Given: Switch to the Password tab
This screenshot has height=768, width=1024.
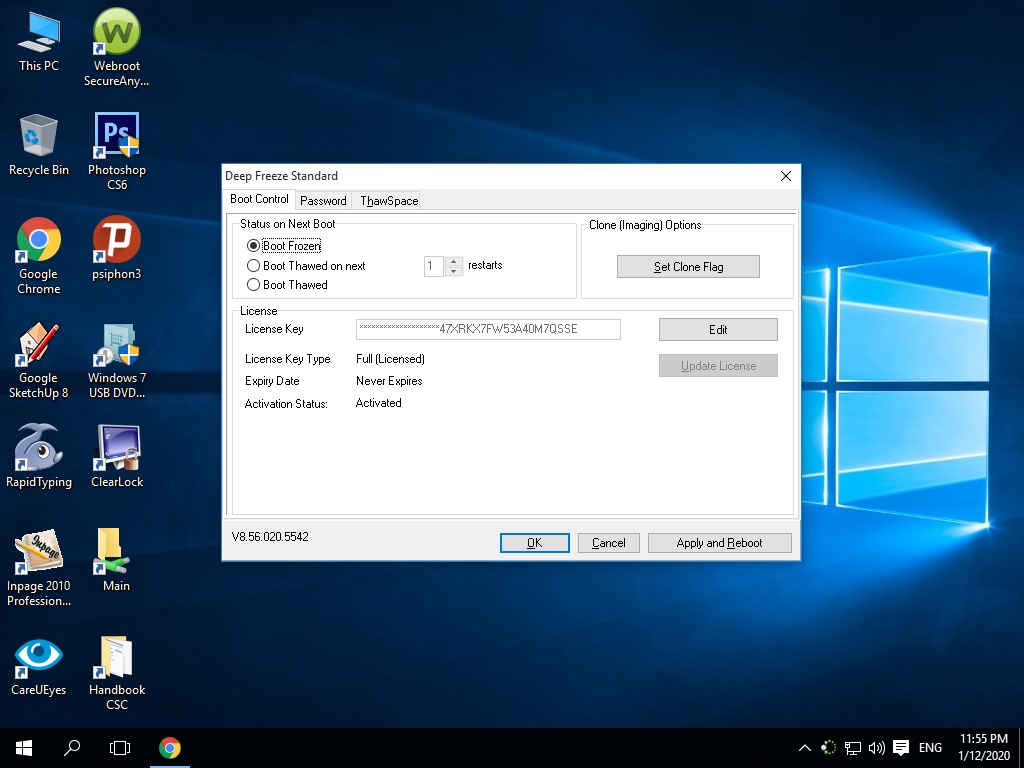Looking at the screenshot, I should coord(323,200).
